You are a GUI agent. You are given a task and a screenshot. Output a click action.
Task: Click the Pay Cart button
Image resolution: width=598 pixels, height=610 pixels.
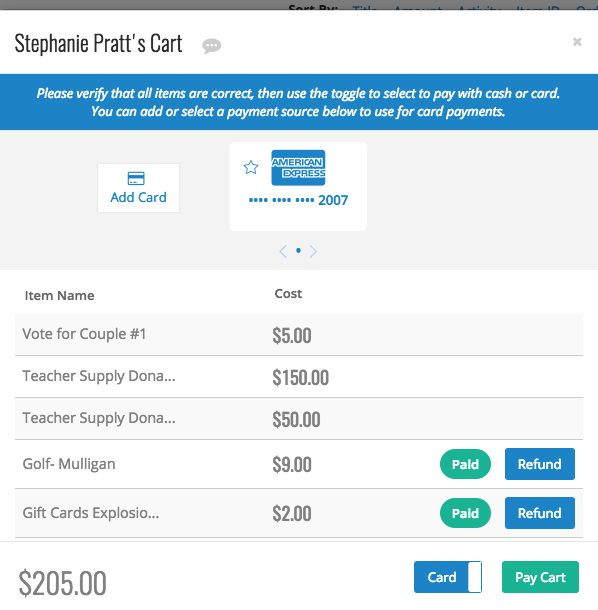540,577
